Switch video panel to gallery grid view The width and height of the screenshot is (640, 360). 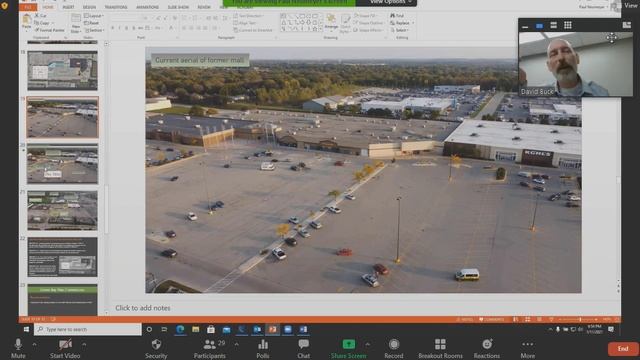point(568,25)
